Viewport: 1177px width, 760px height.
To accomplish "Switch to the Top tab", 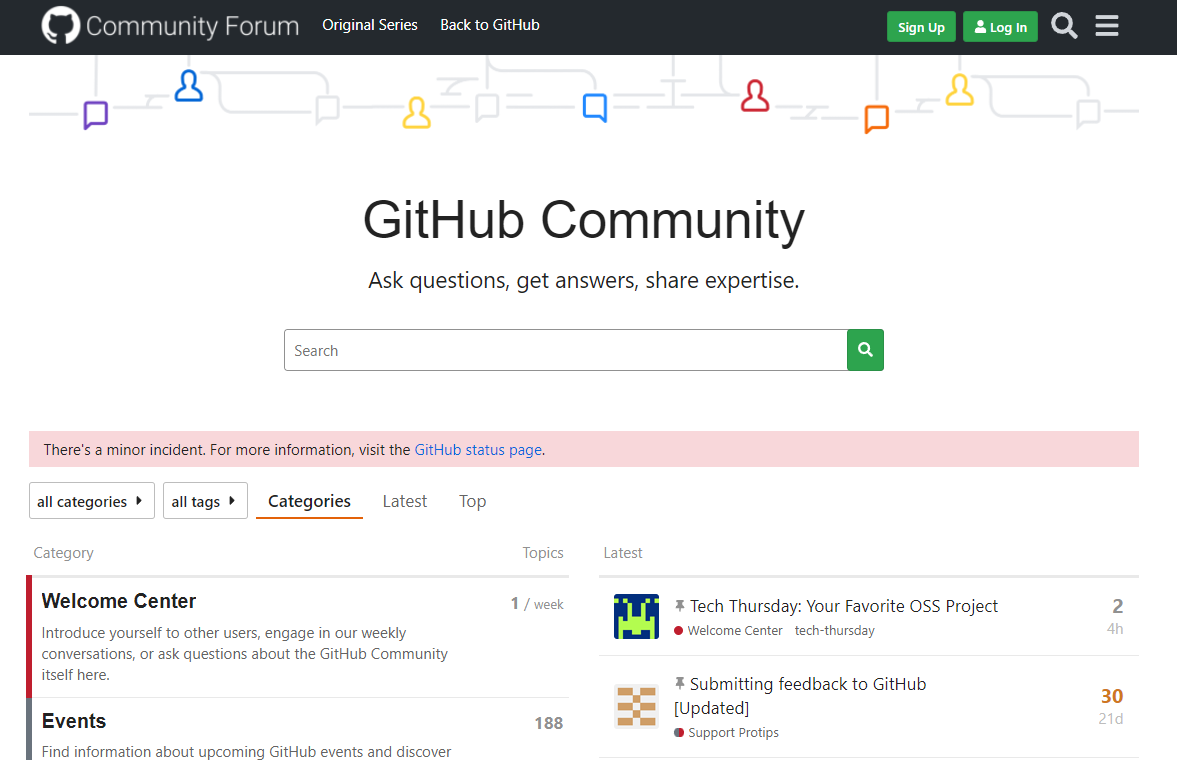I will coord(472,501).
